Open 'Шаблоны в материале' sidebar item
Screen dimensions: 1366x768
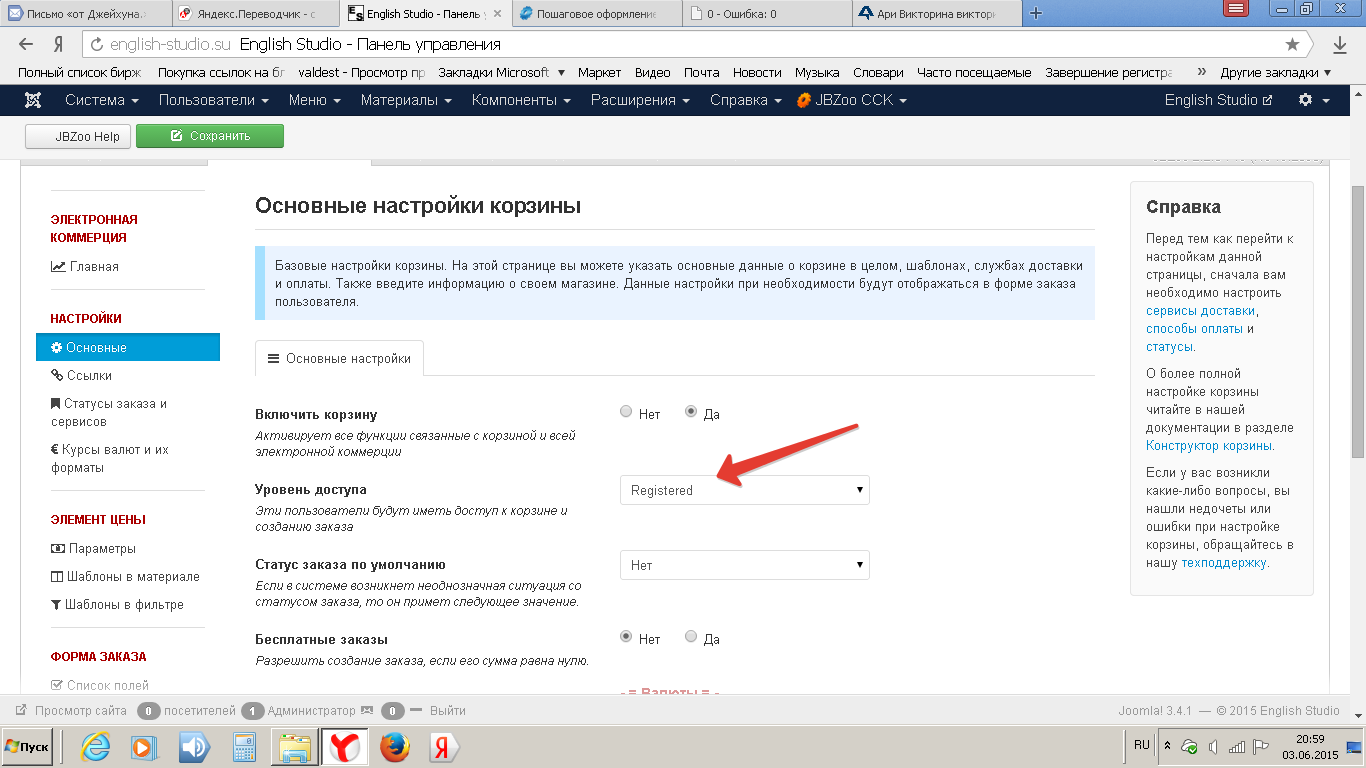coord(125,576)
